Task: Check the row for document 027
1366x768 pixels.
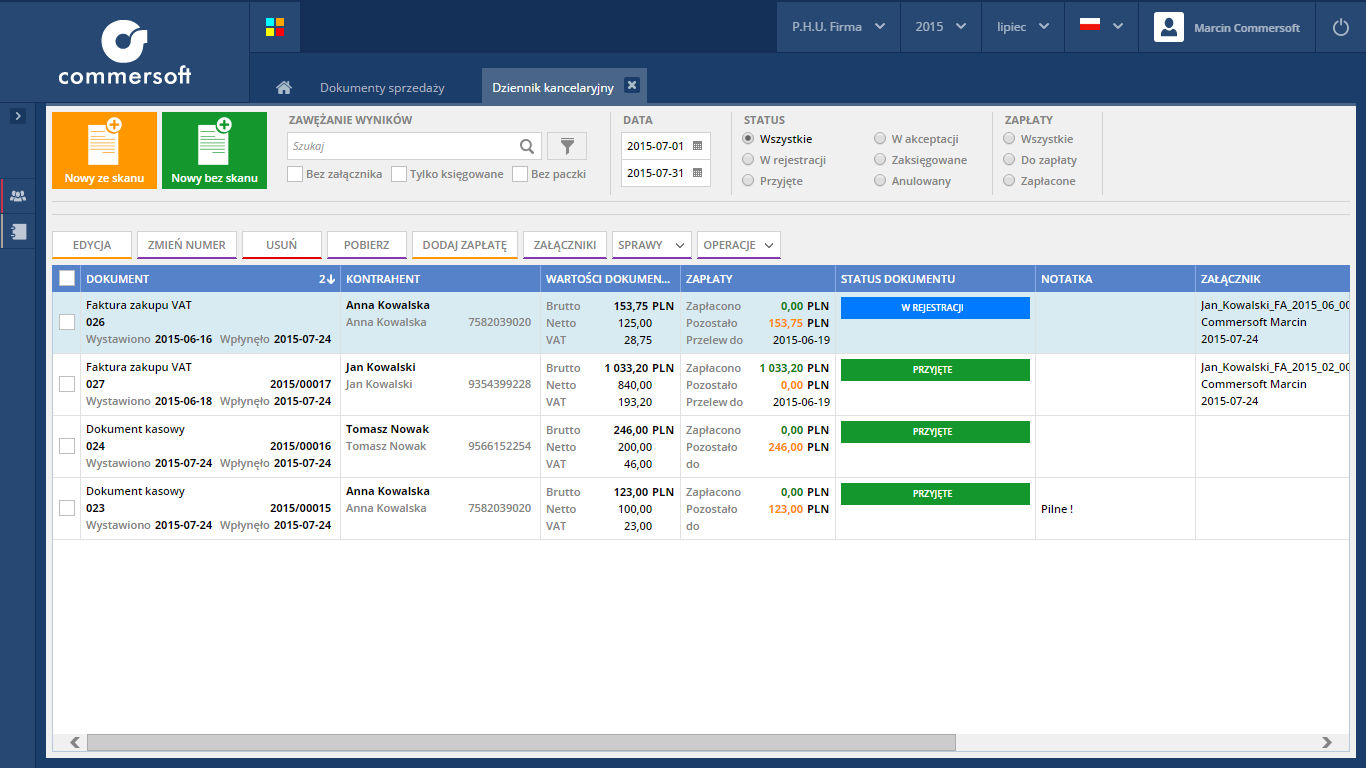Action: point(67,384)
